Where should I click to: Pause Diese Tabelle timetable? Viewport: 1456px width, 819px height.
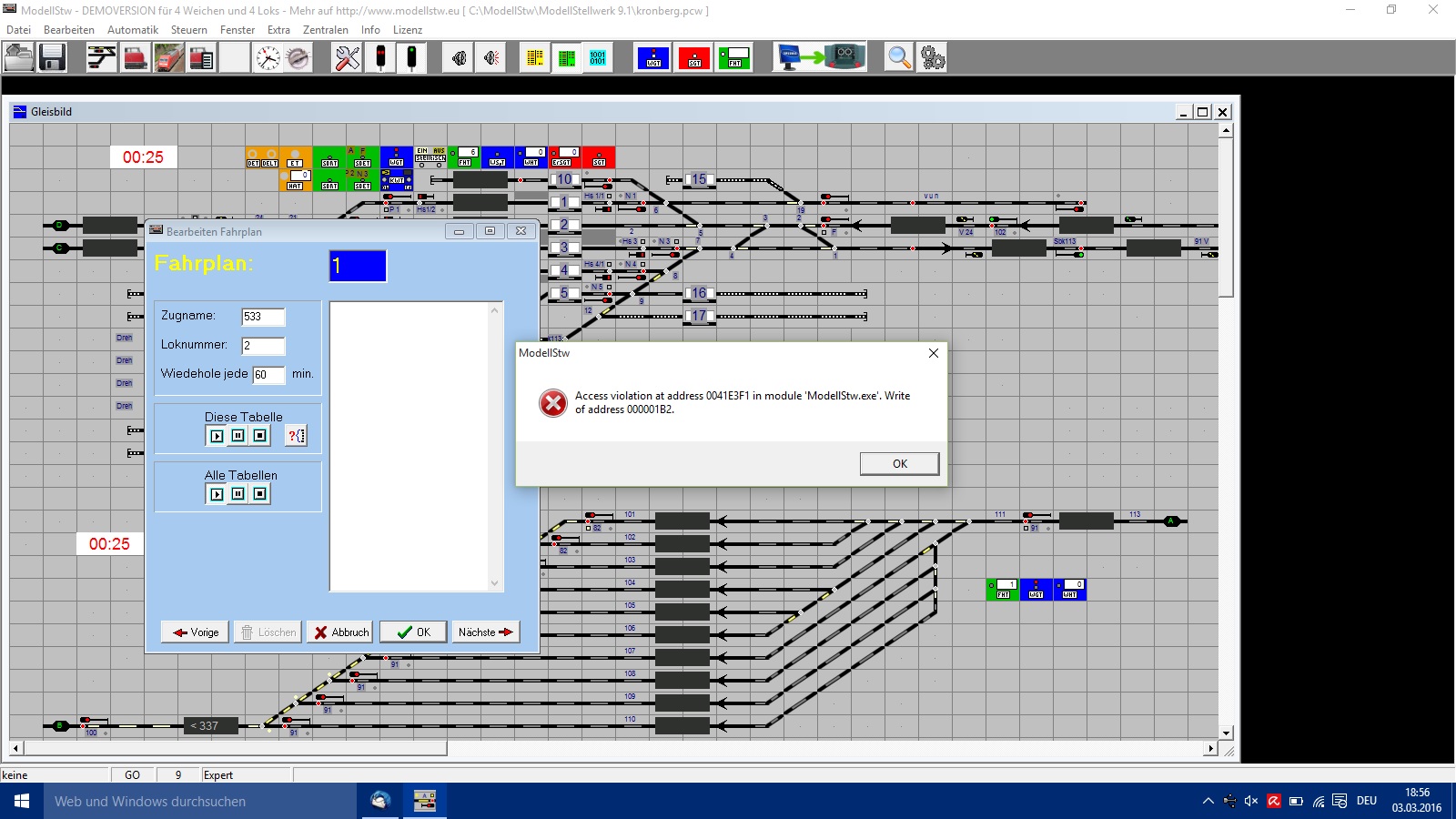pyautogui.click(x=238, y=436)
